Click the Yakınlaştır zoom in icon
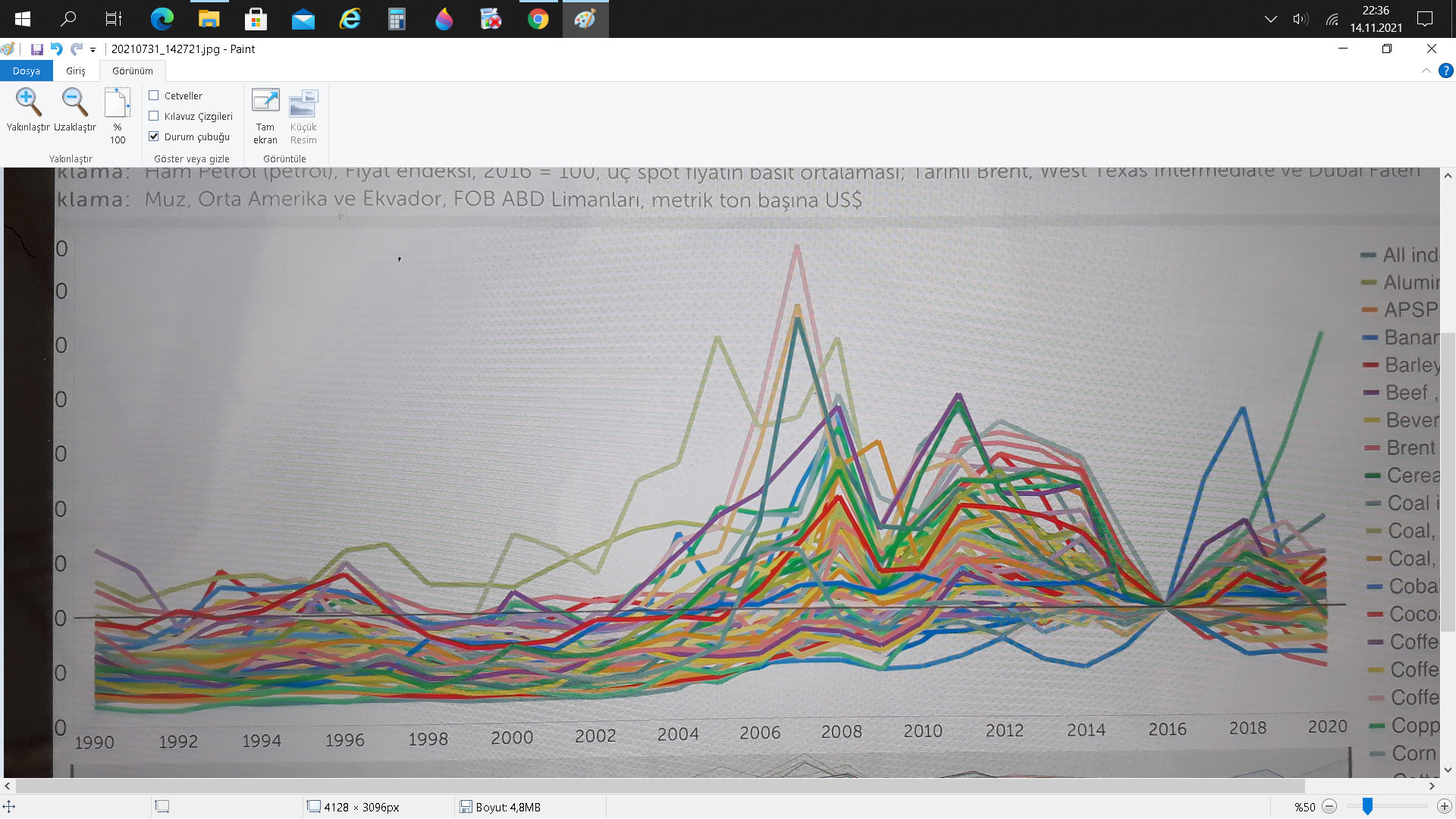Image resolution: width=1456 pixels, height=819 pixels. pos(28,102)
